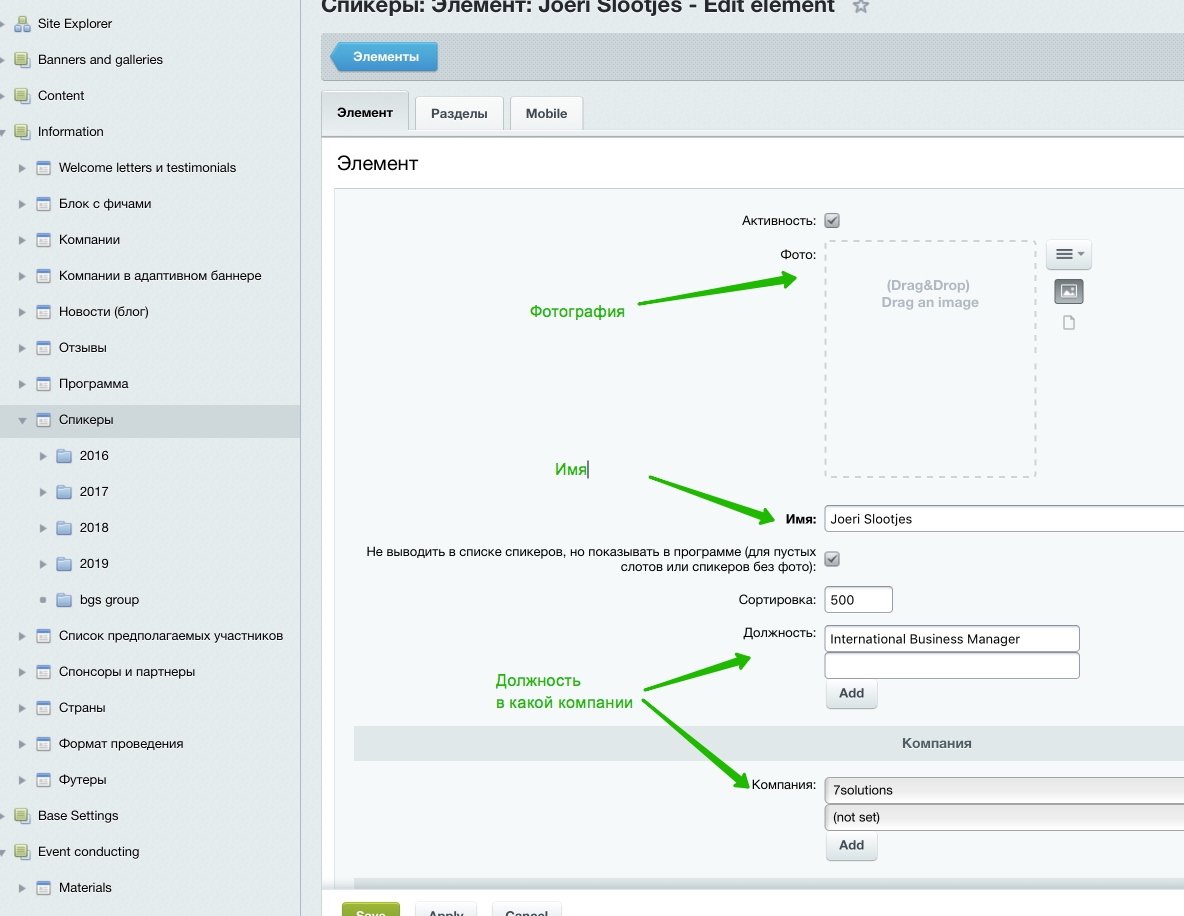
Task: Collapse the Спикеры tree node
Action: [x=22, y=420]
